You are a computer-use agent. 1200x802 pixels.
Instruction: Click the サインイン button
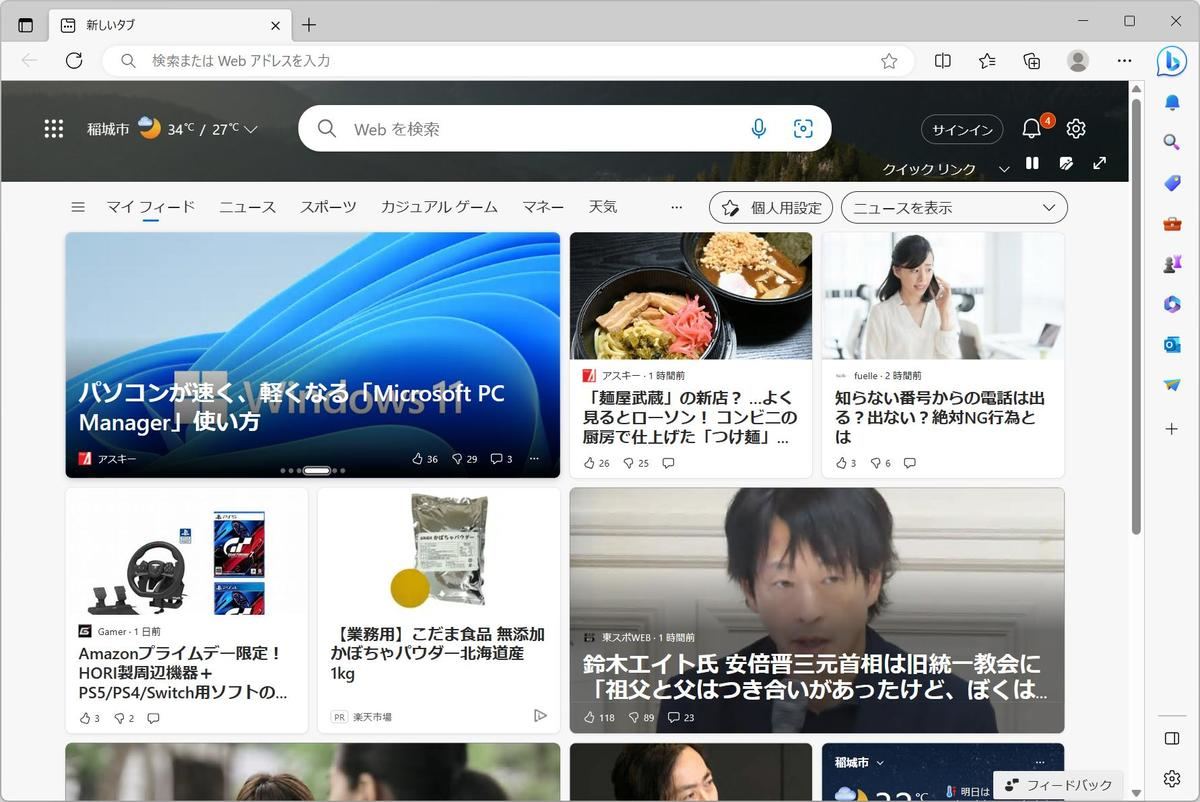tap(962, 129)
